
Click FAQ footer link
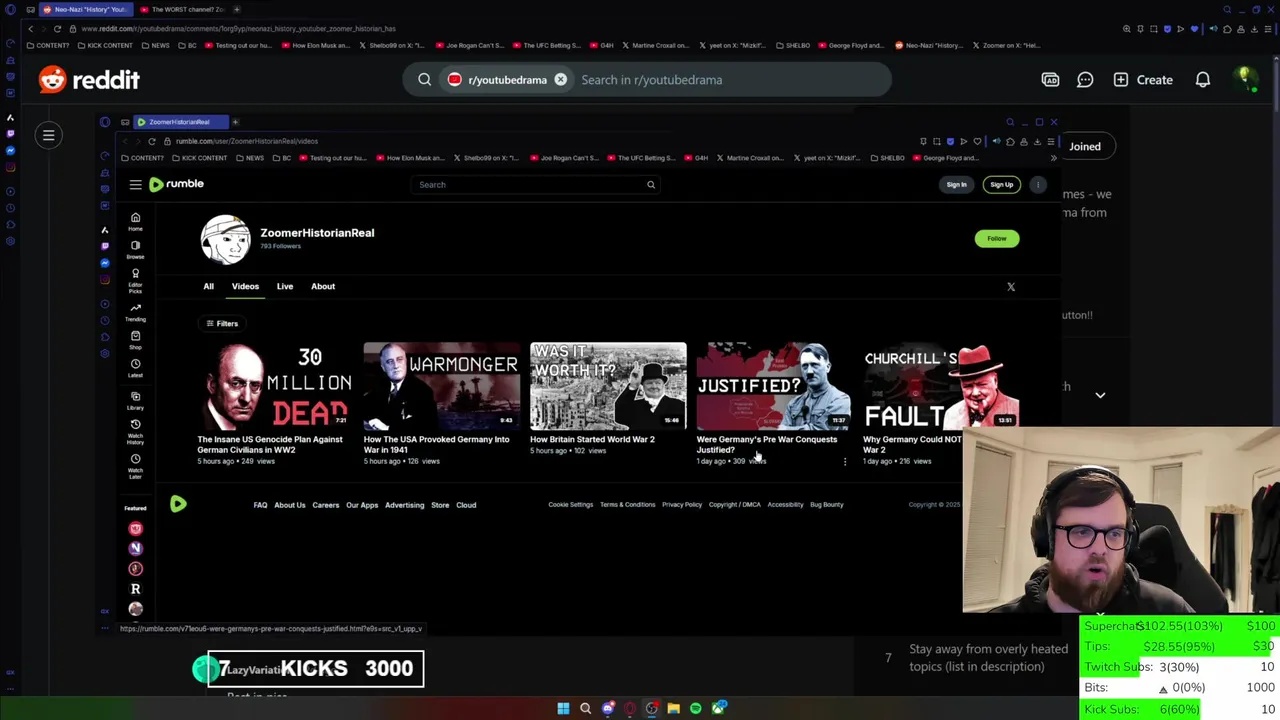(x=260, y=505)
